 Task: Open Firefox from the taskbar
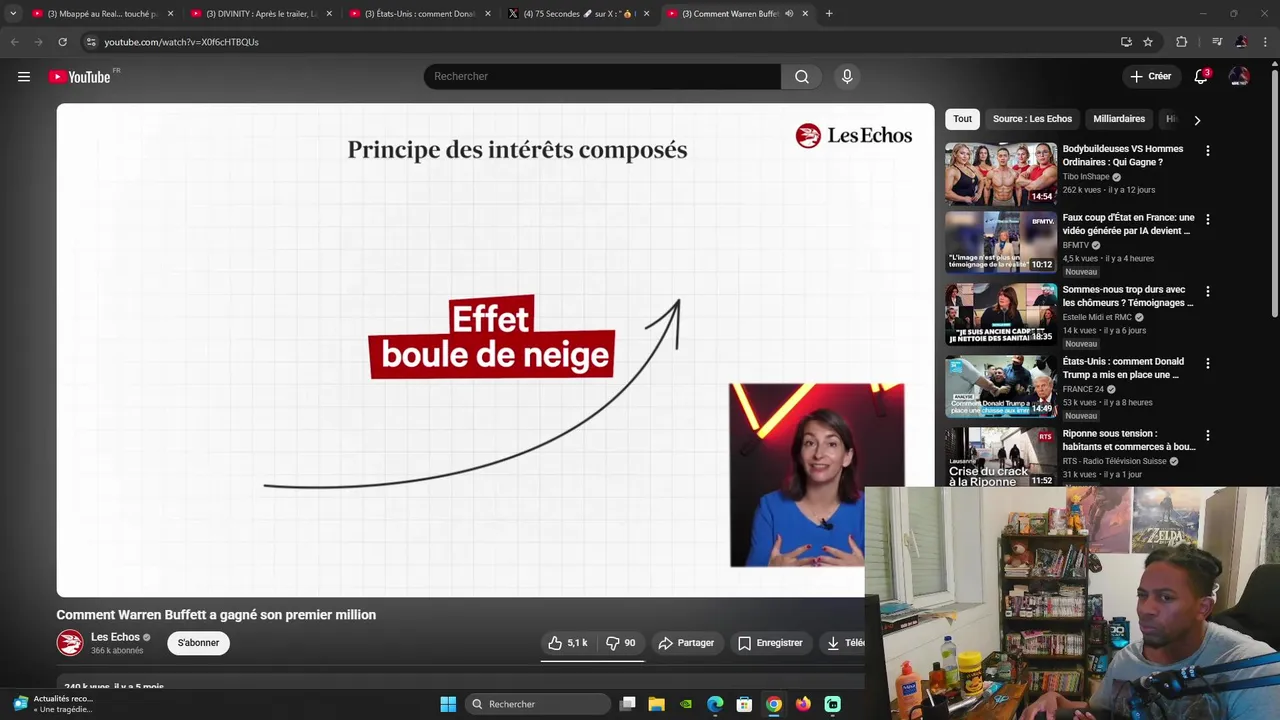(803, 704)
